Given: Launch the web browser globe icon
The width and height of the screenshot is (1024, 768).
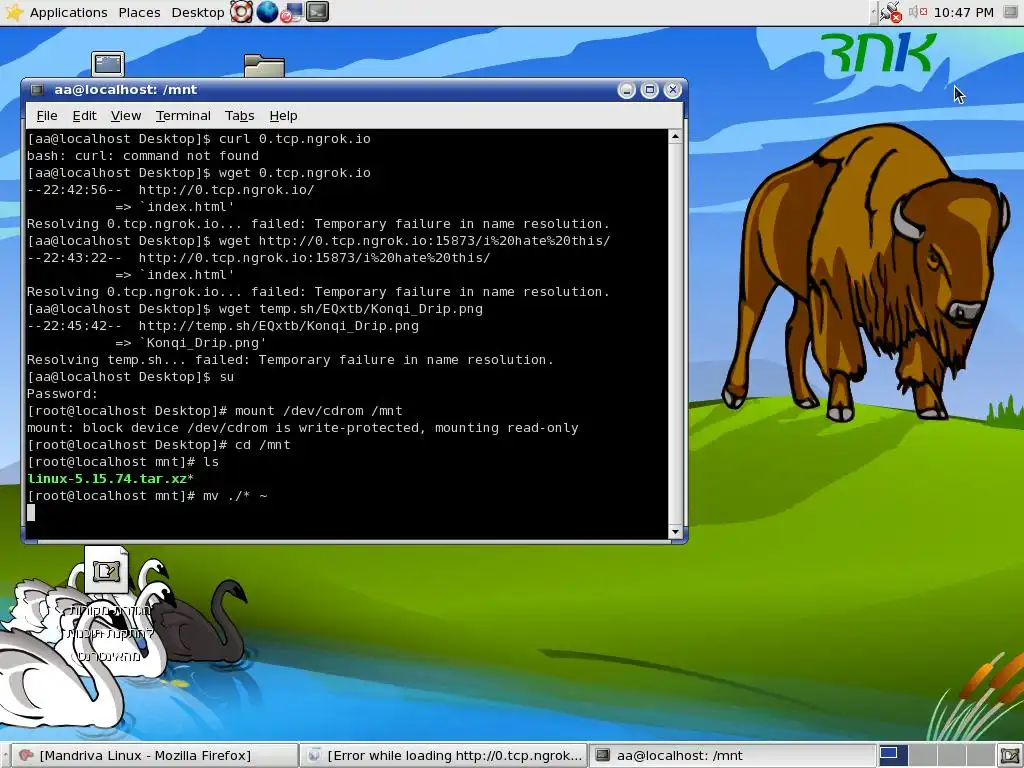Looking at the screenshot, I should 267,12.
